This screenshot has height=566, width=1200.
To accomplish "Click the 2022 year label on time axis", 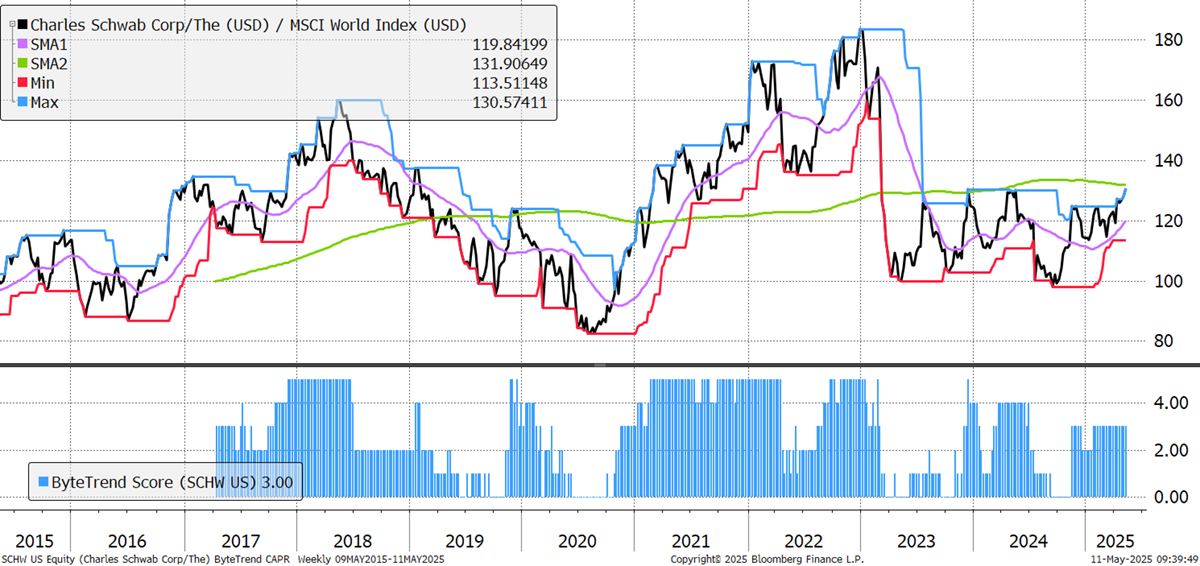I will pos(803,539).
